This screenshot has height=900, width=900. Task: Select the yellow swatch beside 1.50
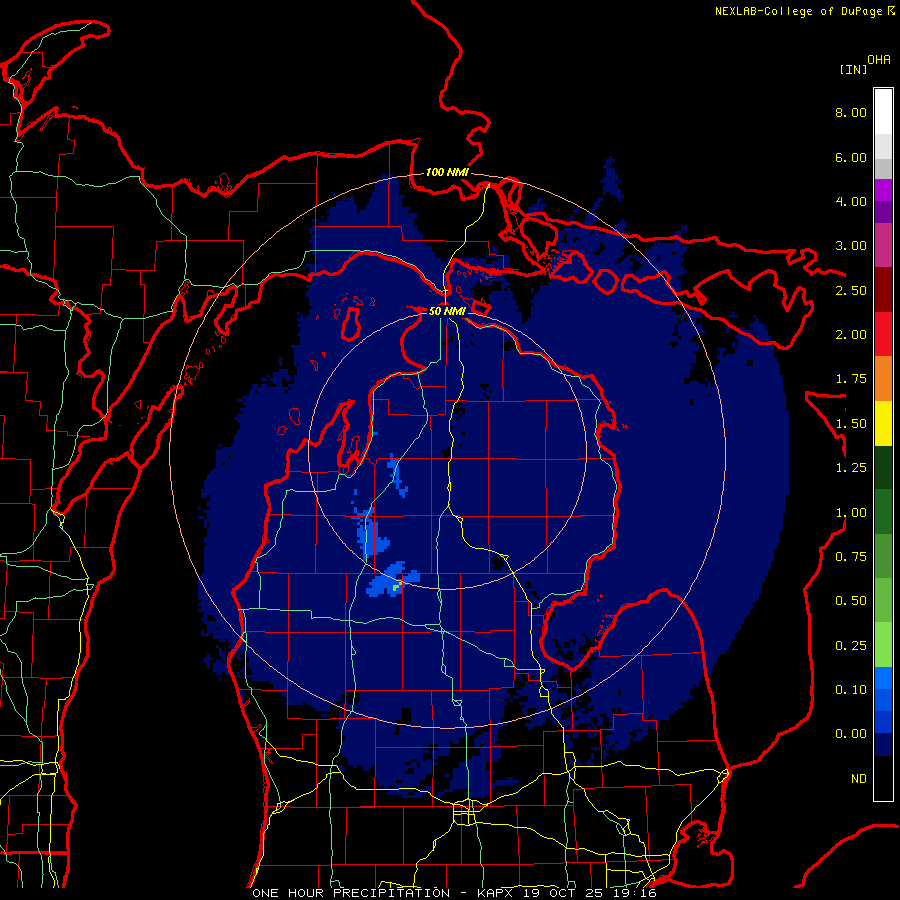(x=883, y=424)
